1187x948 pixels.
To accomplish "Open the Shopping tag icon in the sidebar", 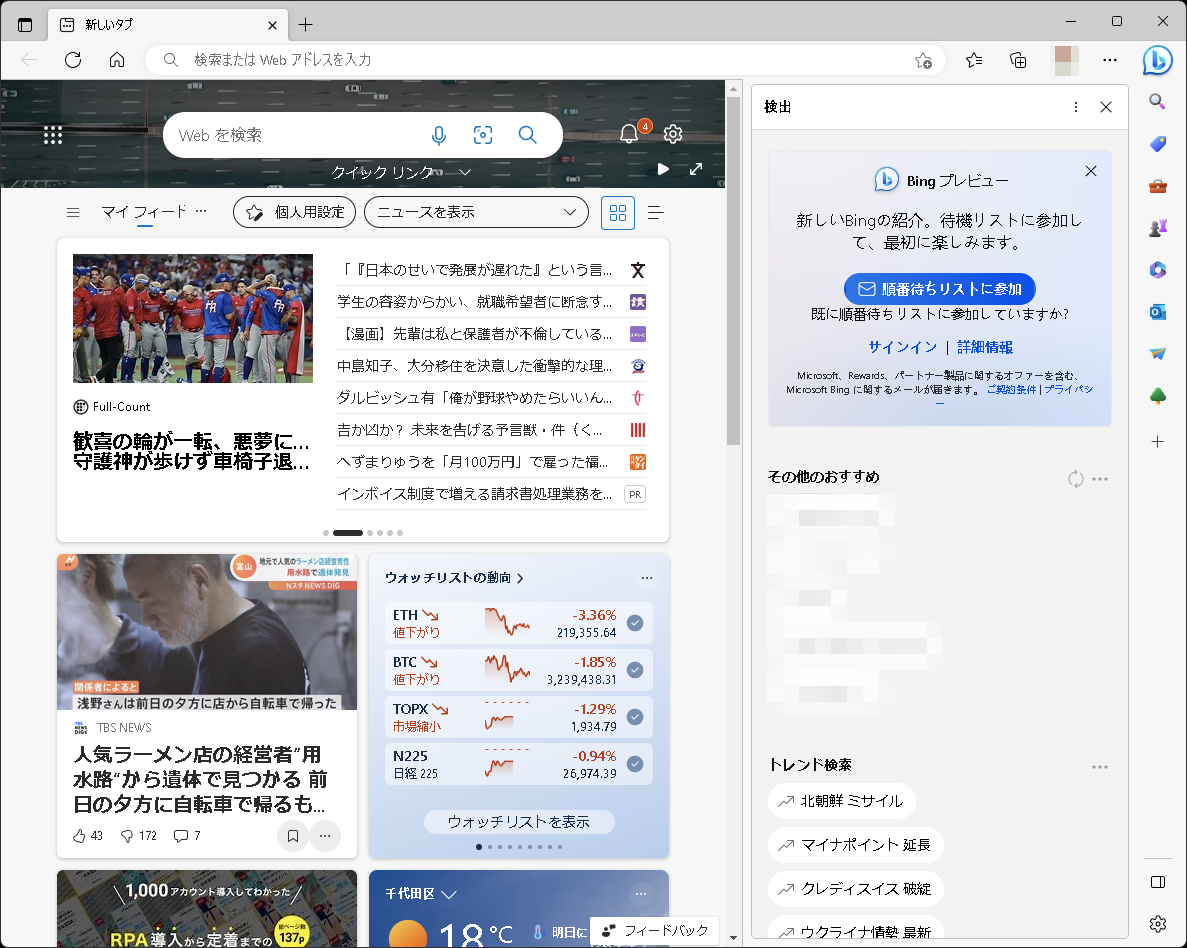I will [1157, 144].
